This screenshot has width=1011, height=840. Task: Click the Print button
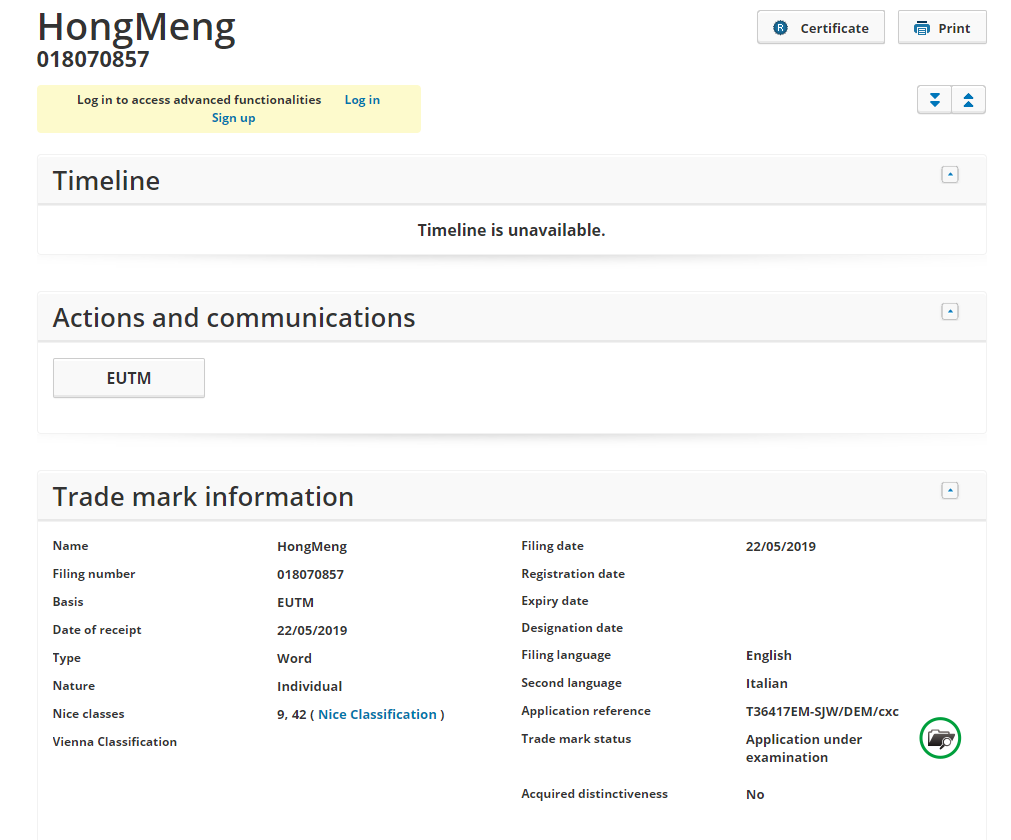pyautogui.click(x=941, y=28)
